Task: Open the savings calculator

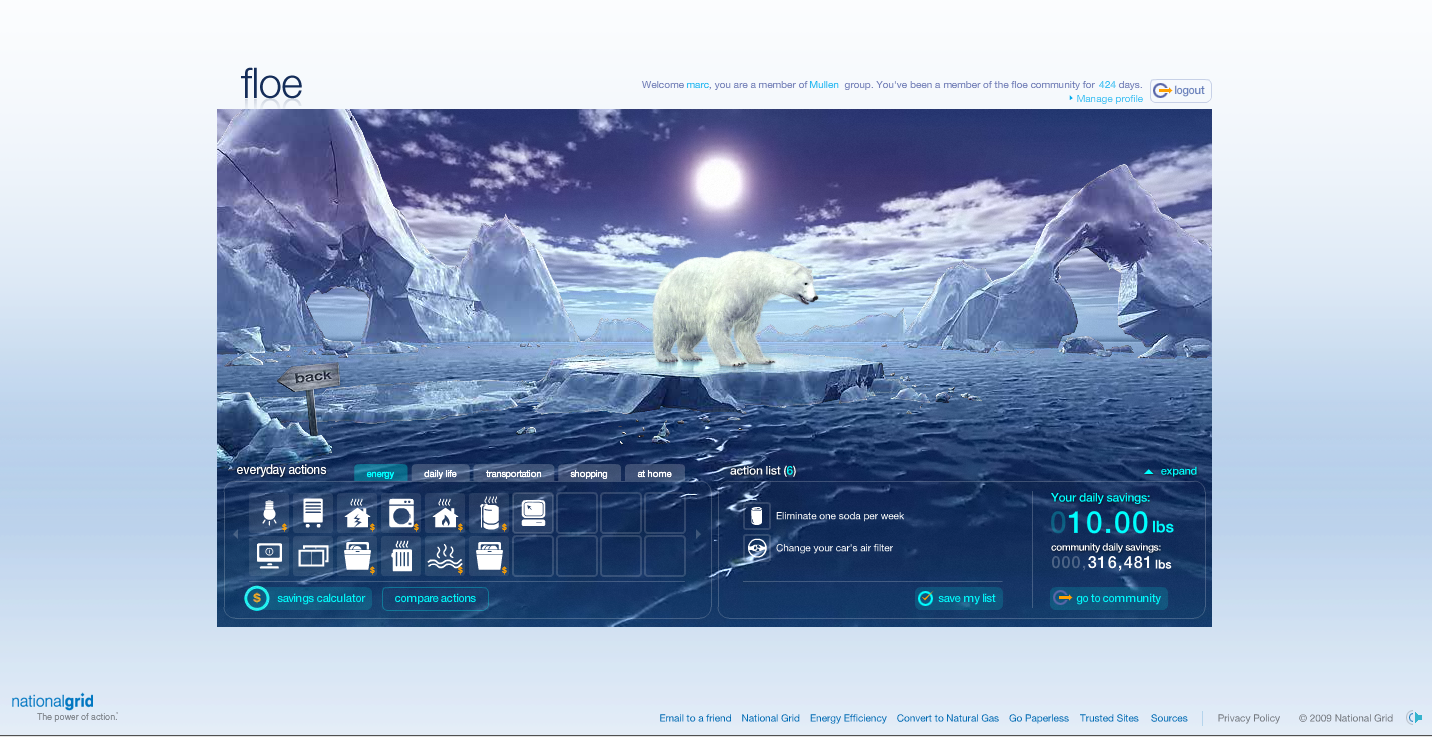Action: (308, 598)
